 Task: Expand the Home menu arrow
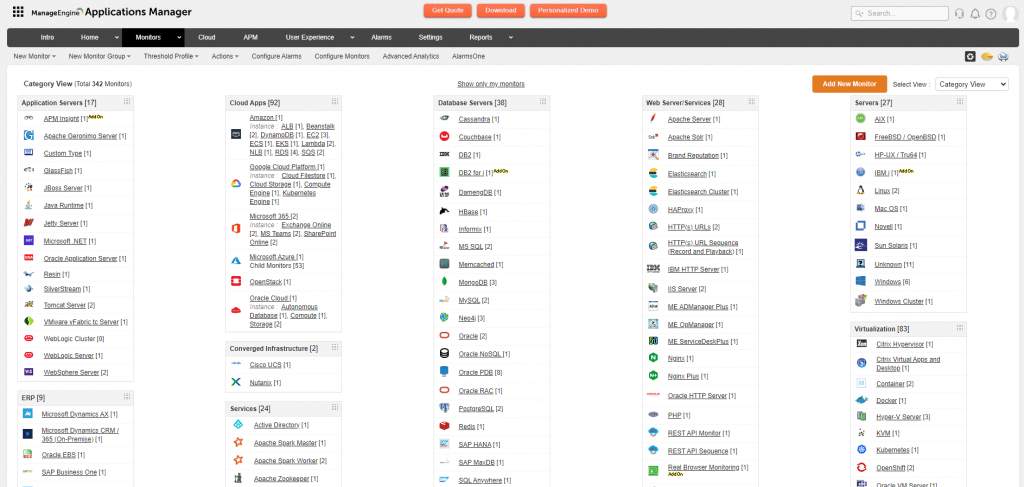coord(117,38)
